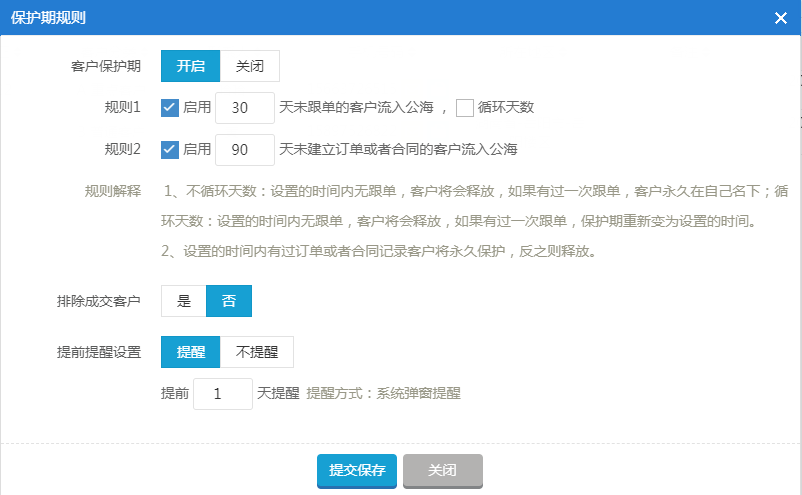Click the 保护期规则 dialog title
Viewport: 802px width, 495px height.
click(x=48, y=18)
